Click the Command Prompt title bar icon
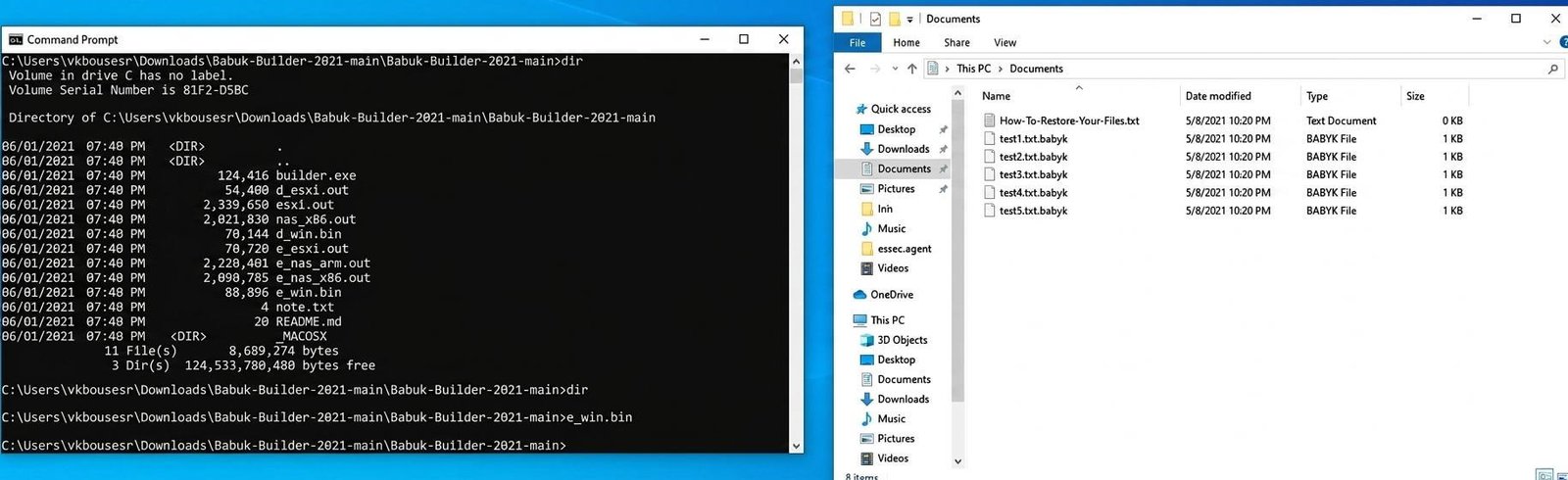 16,39
